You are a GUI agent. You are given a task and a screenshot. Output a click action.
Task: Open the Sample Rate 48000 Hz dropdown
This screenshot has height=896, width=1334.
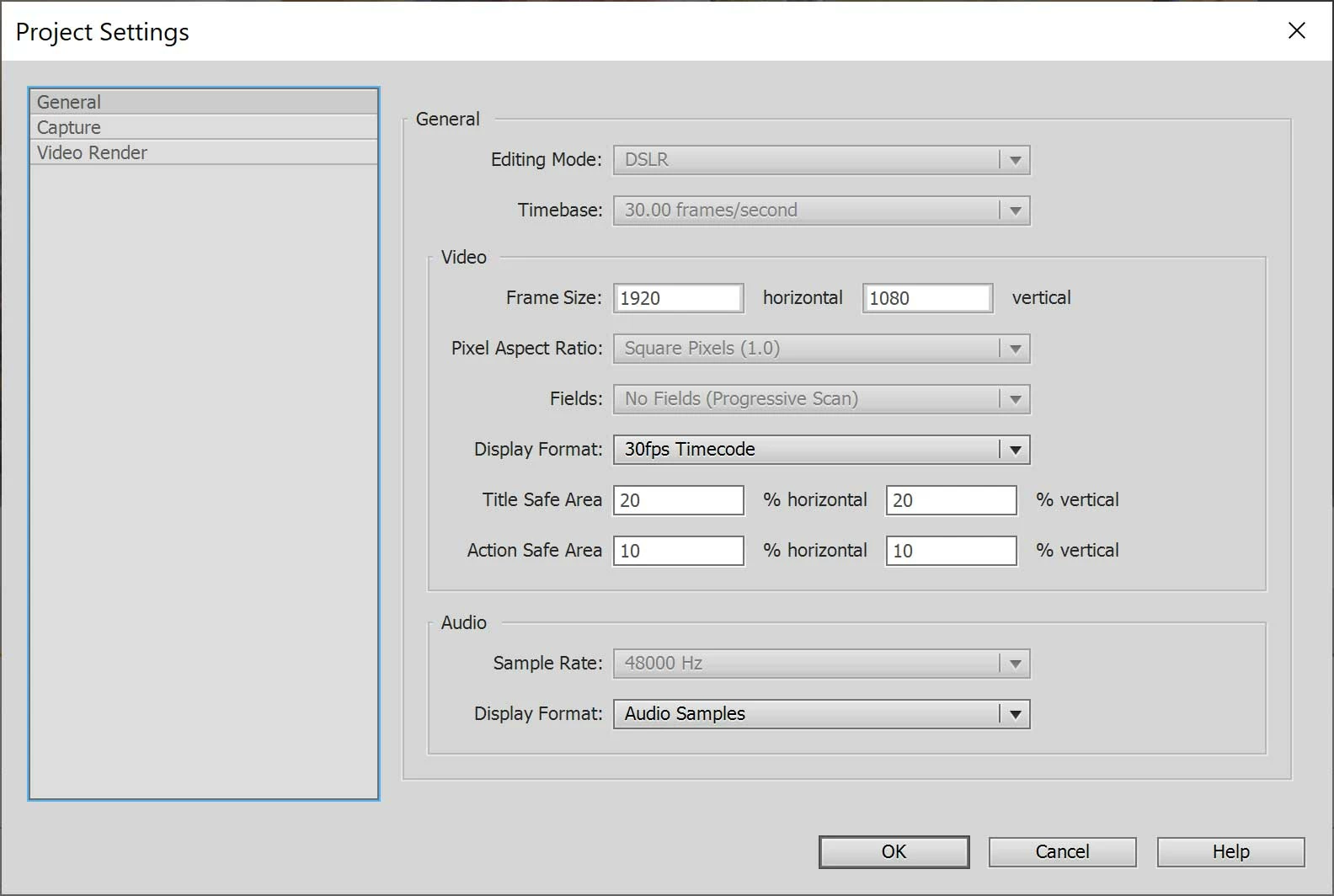(x=821, y=664)
